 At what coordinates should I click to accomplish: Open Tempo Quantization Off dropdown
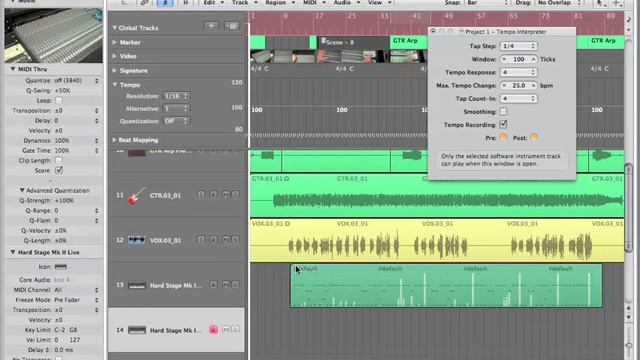pos(176,121)
